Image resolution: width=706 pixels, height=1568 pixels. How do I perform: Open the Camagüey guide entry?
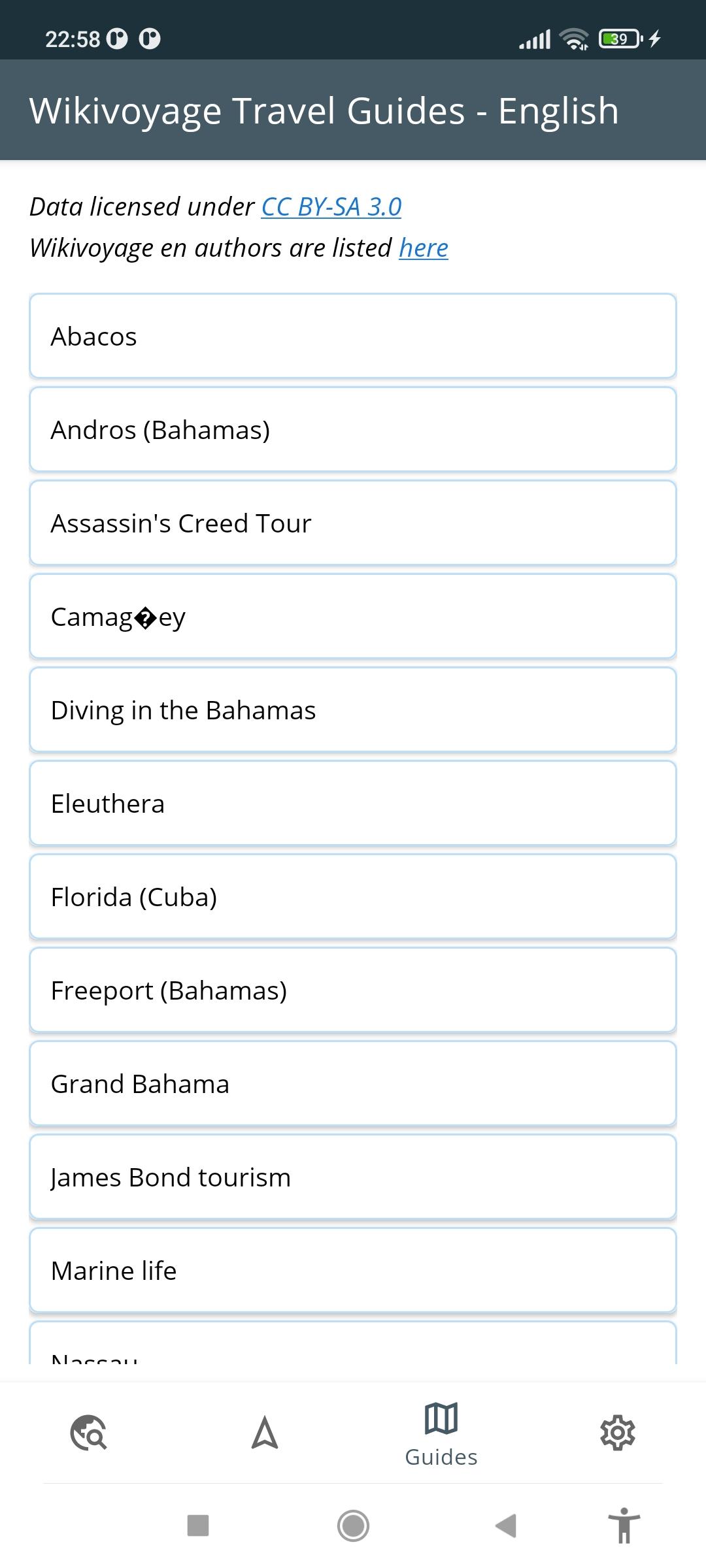point(353,616)
